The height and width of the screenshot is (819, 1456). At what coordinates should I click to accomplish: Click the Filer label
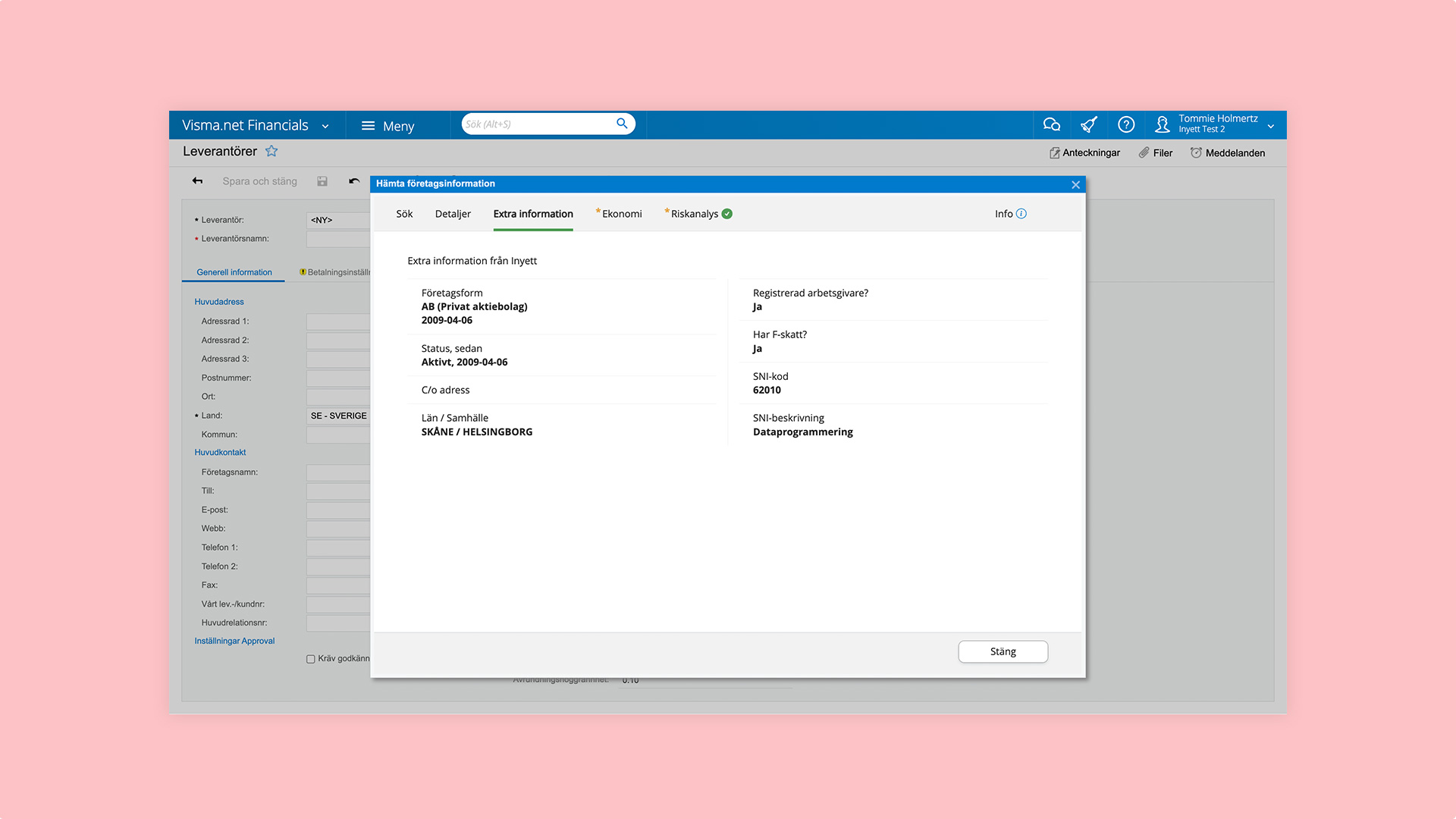pyautogui.click(x=1163, y=152)
